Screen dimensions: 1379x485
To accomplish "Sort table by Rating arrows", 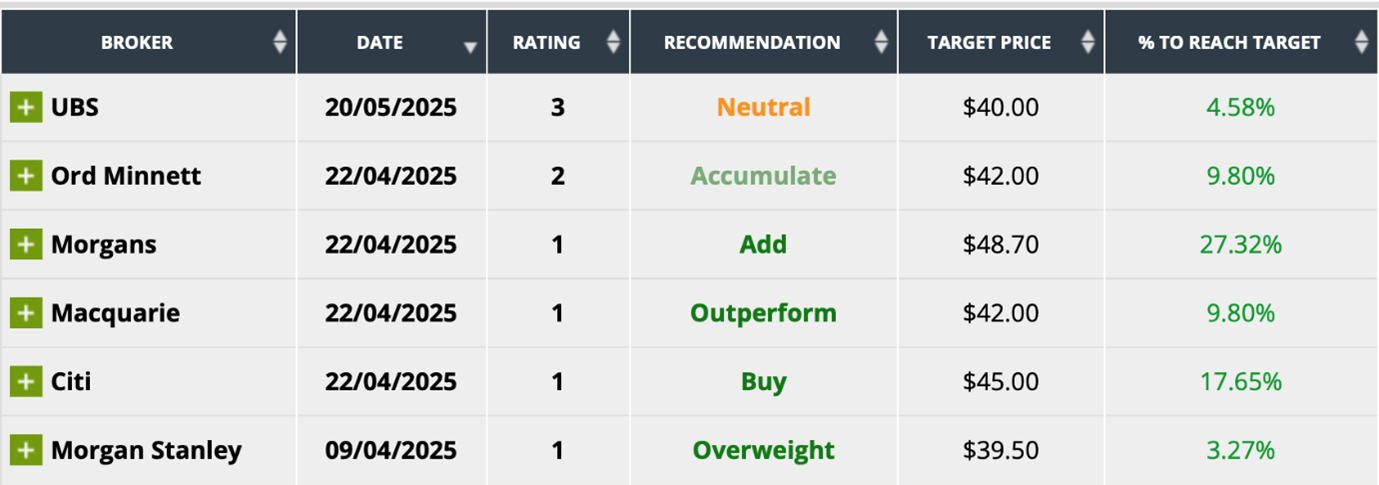I will pyautogui.click(x=613, y=42).
